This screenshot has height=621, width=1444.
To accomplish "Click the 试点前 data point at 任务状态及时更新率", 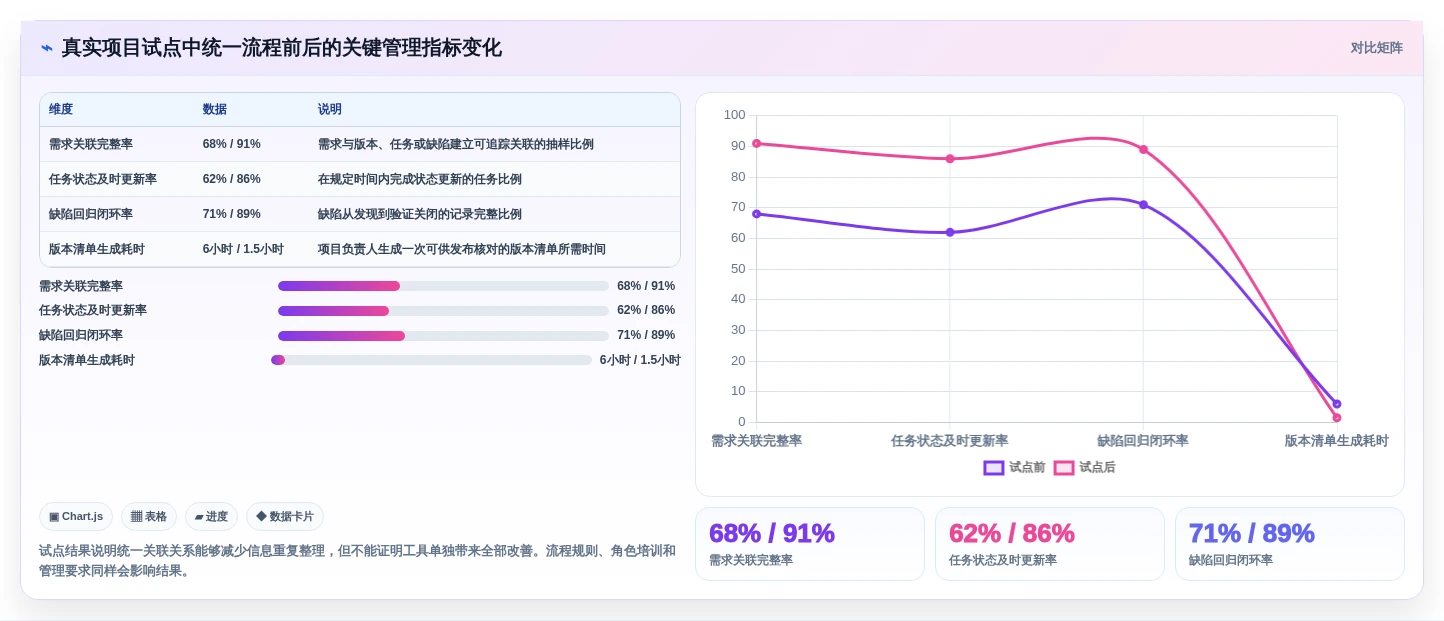I will pyautogui.click(x=950, y=232).
